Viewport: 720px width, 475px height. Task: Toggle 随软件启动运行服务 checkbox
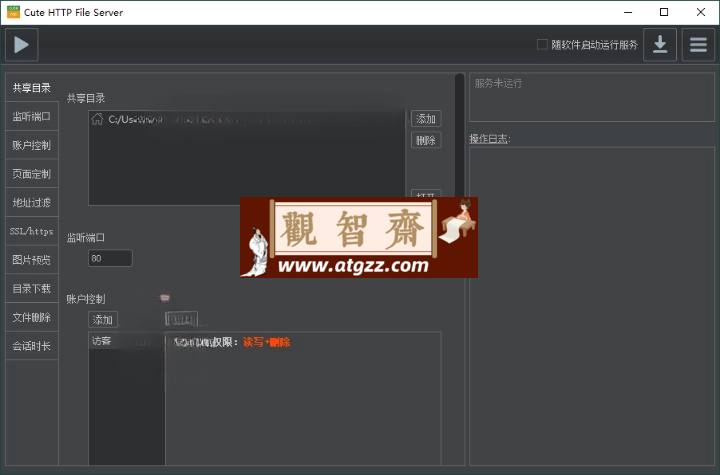542,45
